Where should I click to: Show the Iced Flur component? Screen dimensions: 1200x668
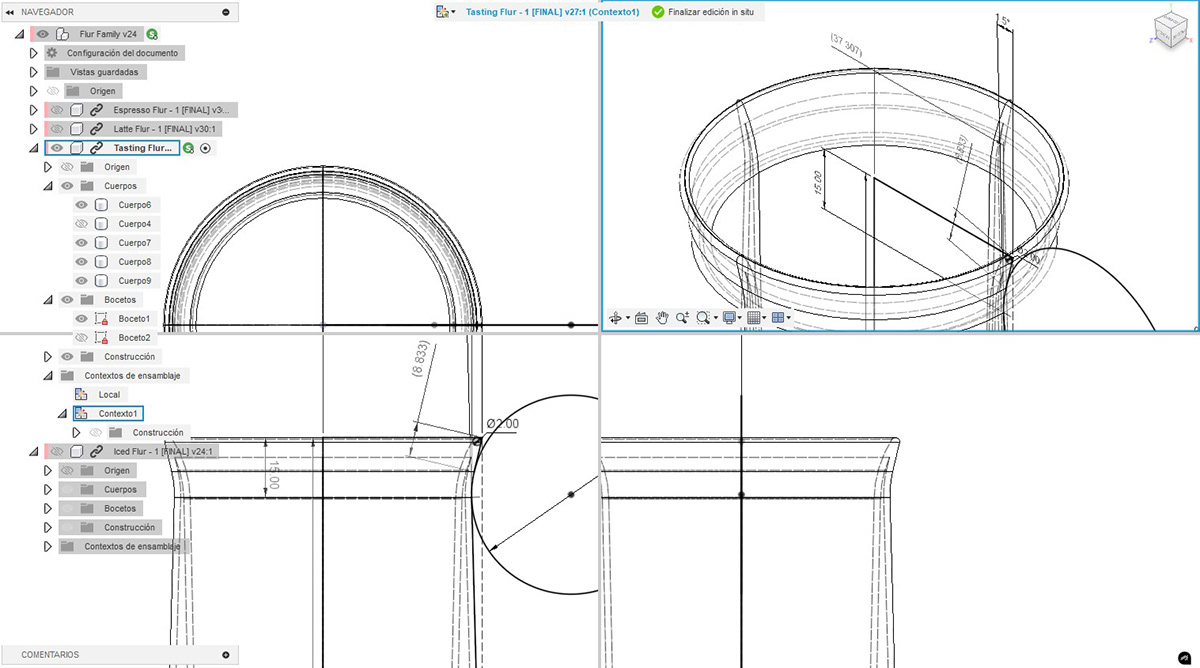(57, 451)
